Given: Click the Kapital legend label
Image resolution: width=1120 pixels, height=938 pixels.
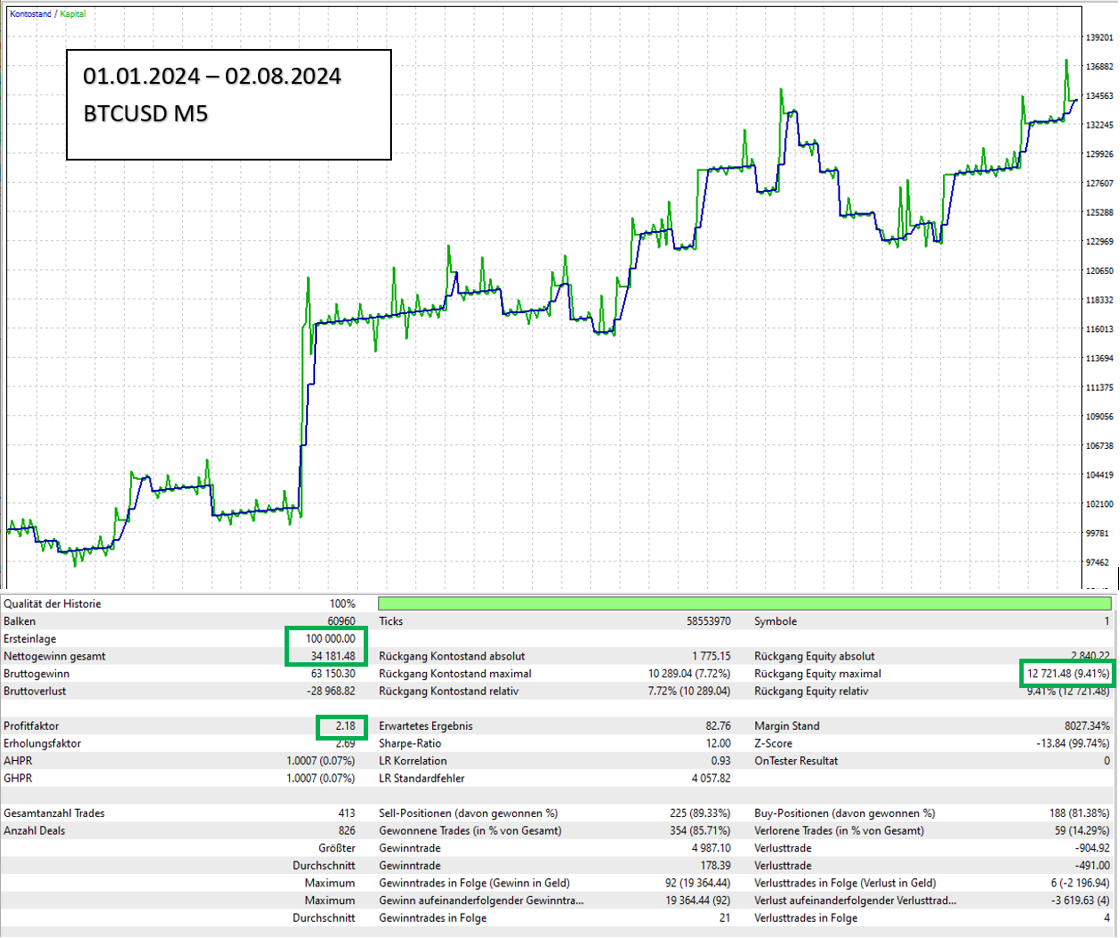Looking at the screenshot, I should (x=73, y=14).
